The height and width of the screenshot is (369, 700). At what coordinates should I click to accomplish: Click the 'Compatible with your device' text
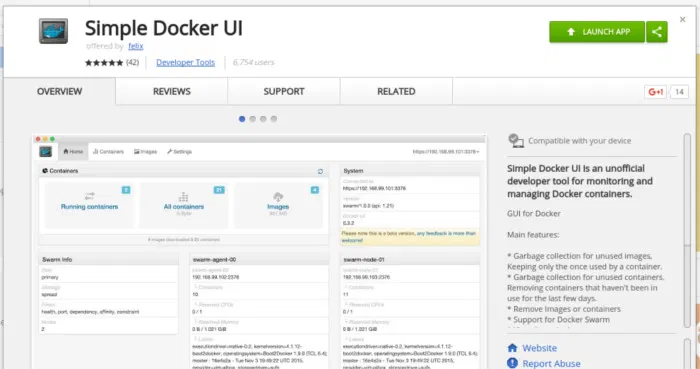[x=579, y=141]
